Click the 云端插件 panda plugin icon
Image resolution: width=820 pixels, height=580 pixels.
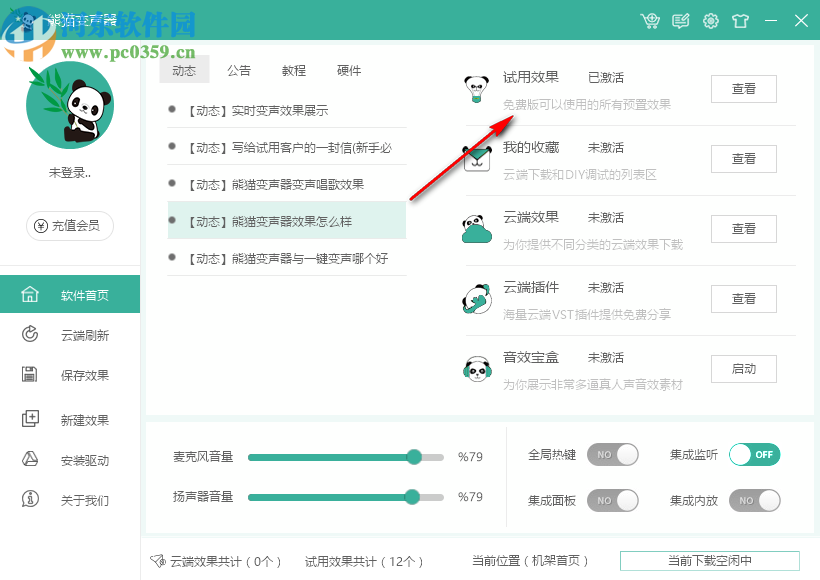(477, 299)
